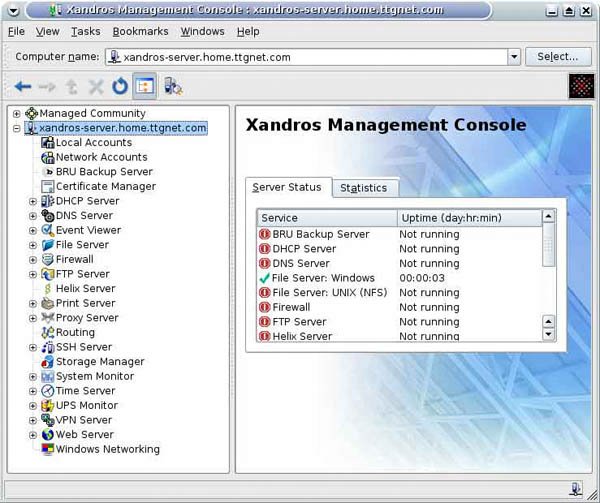
Task: Click the Back arrow in the toolbar
Action: [x=22, y=87]
